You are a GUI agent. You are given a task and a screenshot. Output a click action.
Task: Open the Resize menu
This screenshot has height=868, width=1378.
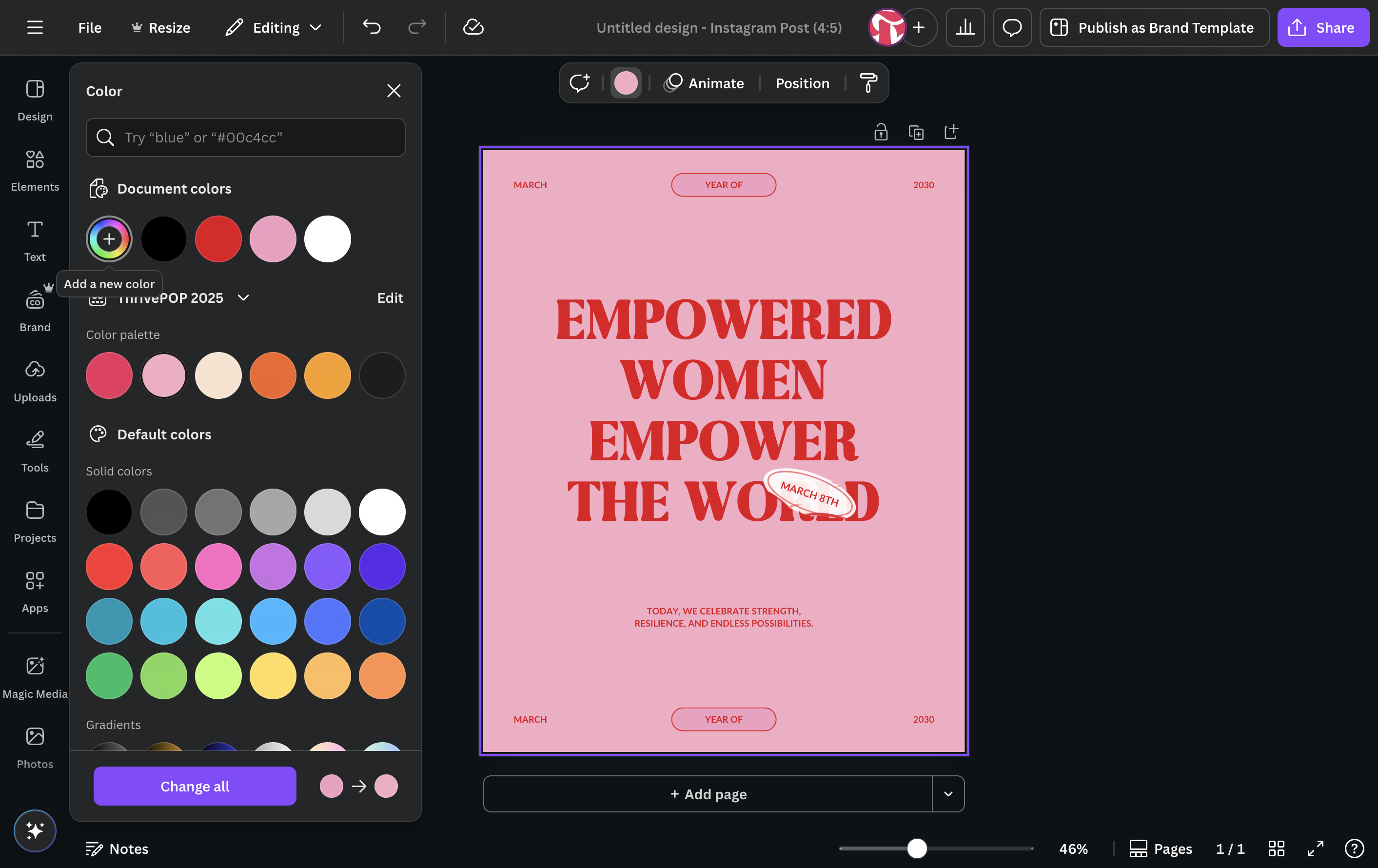(x=161, y=27)
